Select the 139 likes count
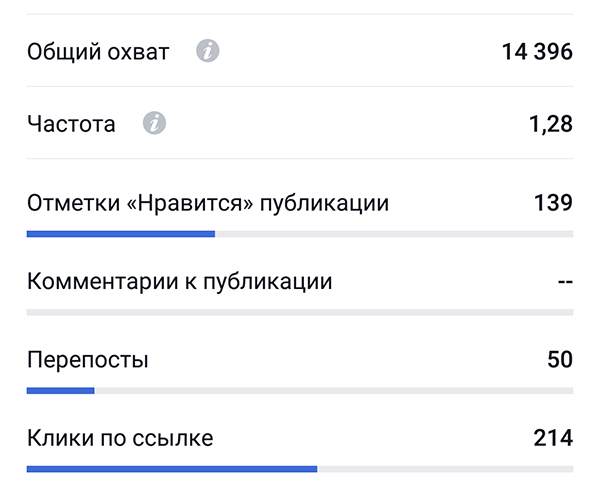The width and height of the screenshot is (600, 498). (x=553, y=203)
